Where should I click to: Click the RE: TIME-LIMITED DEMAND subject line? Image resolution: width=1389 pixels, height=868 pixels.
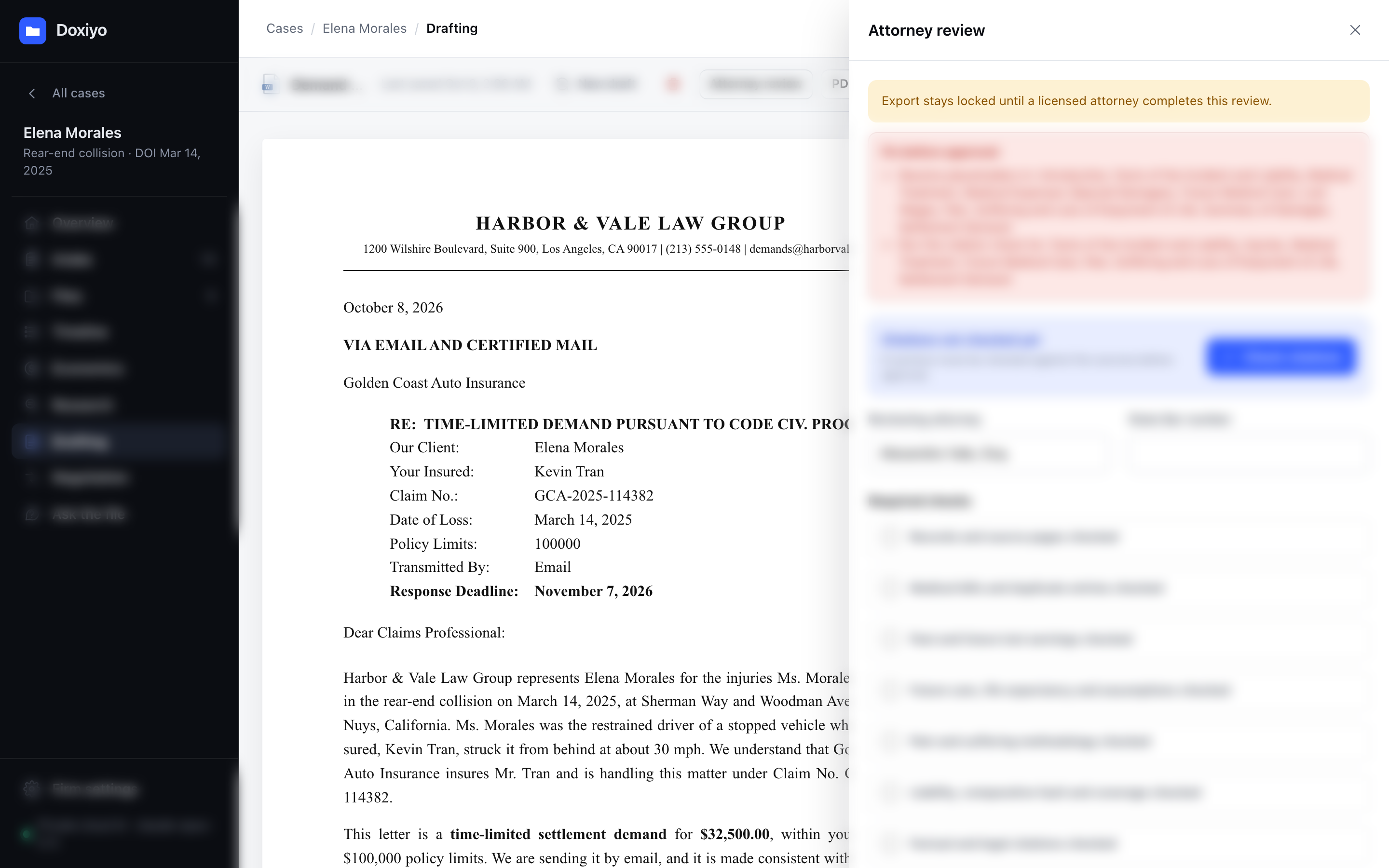click(x=619, y=424)
